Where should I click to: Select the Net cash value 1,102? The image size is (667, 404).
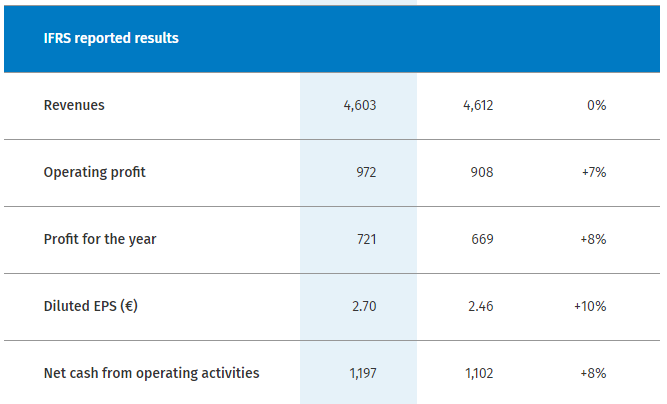click(479, 373)
